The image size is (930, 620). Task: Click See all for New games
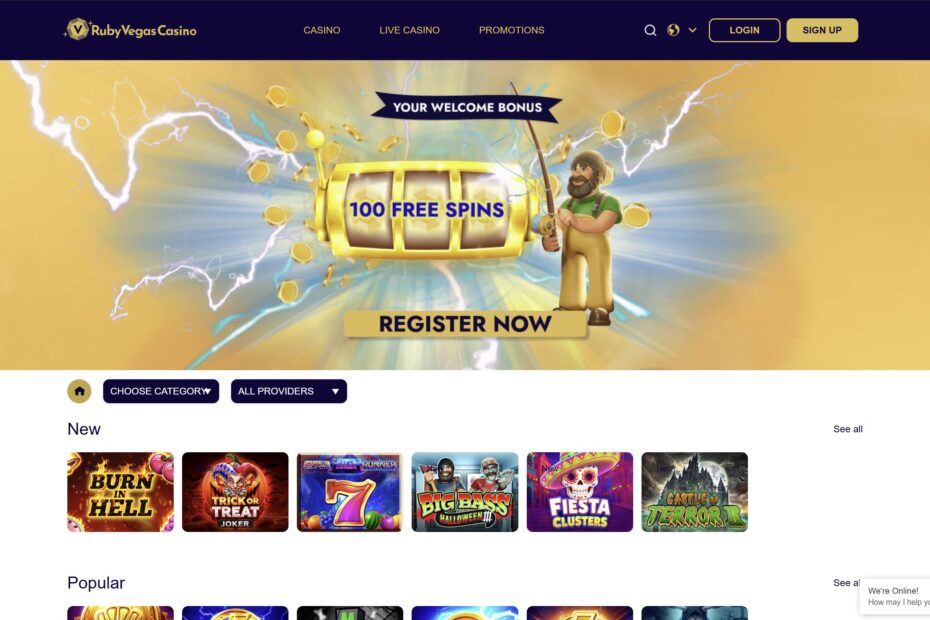click(848, 429)
